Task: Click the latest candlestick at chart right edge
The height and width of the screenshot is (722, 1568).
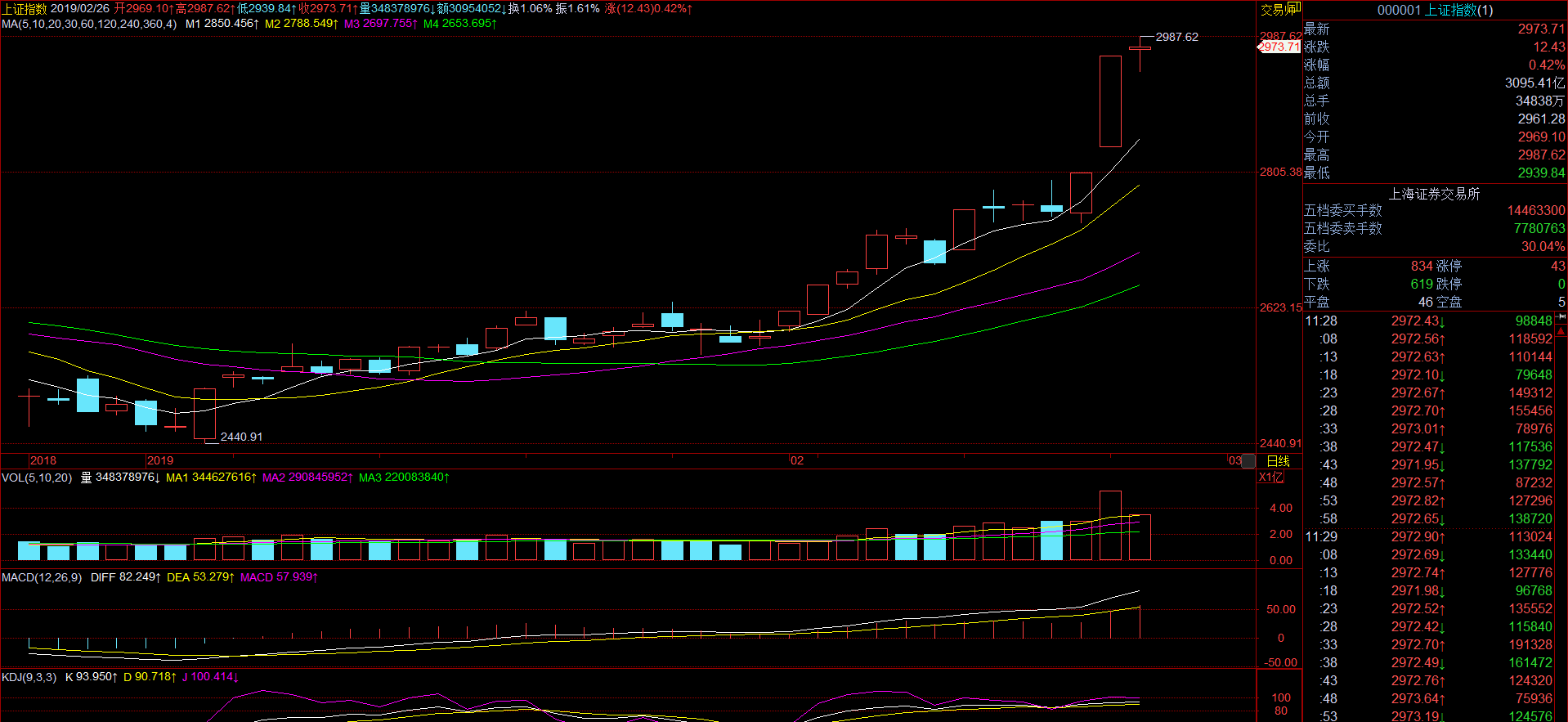Action: (1140, 53)
